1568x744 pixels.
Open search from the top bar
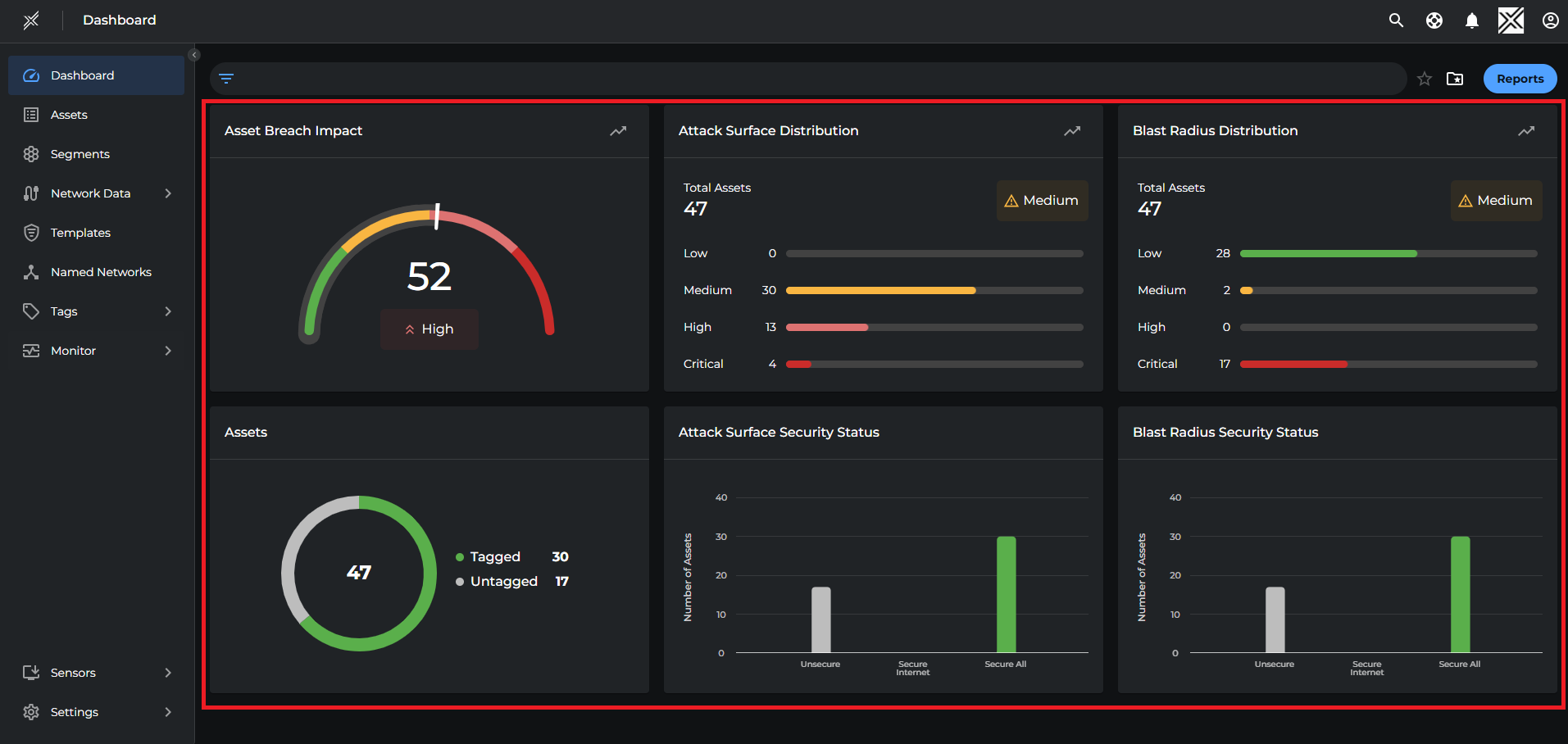(1396, 20)
